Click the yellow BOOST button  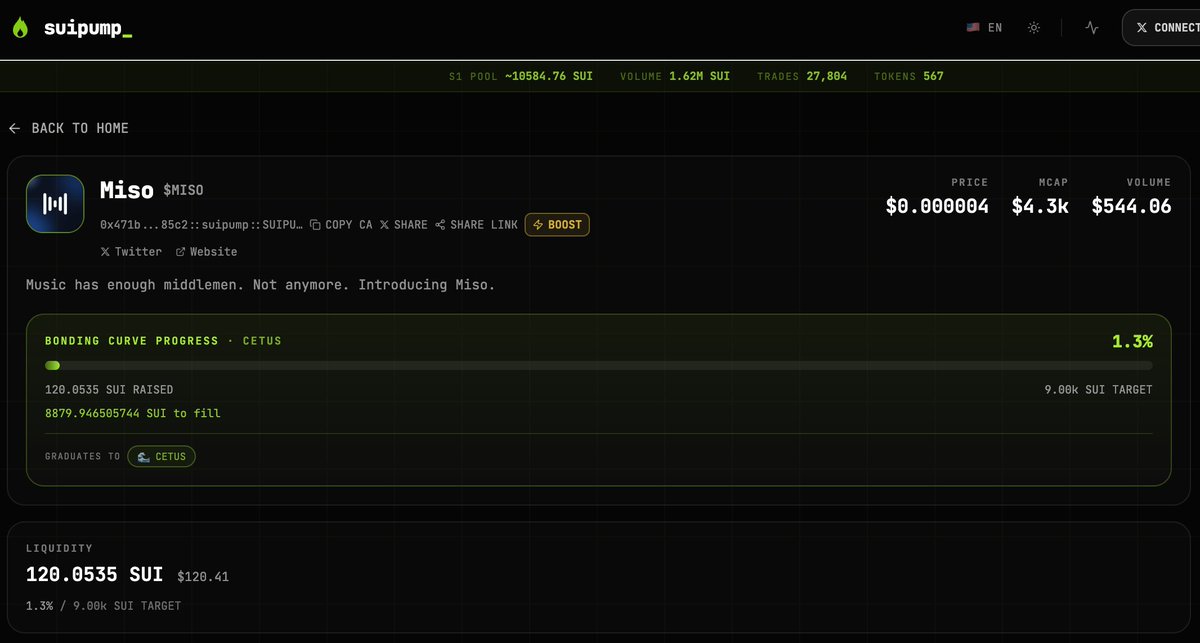pos(557,225)
